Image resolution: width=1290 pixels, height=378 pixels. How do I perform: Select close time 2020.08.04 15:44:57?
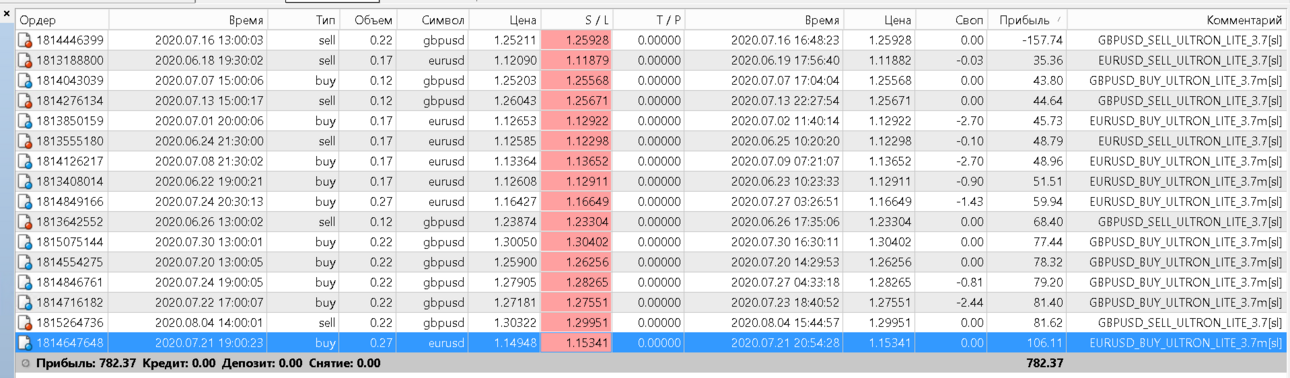[785, 322]
